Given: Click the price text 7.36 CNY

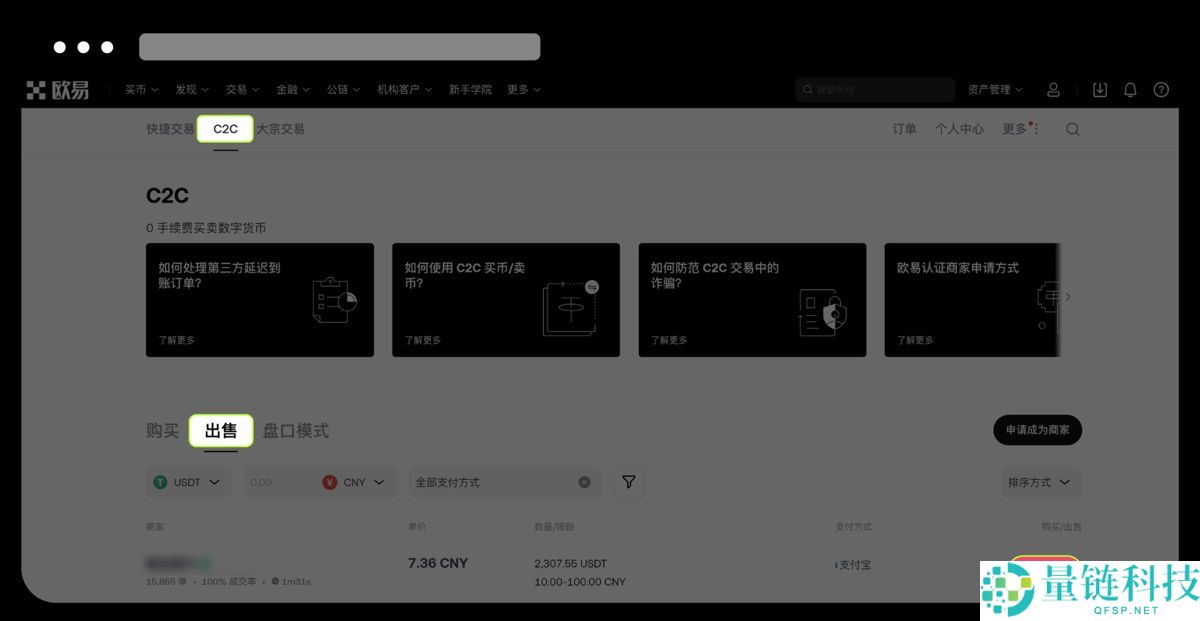Looking at the screenshot, I should pyautogui.click(x=438, y=563).
